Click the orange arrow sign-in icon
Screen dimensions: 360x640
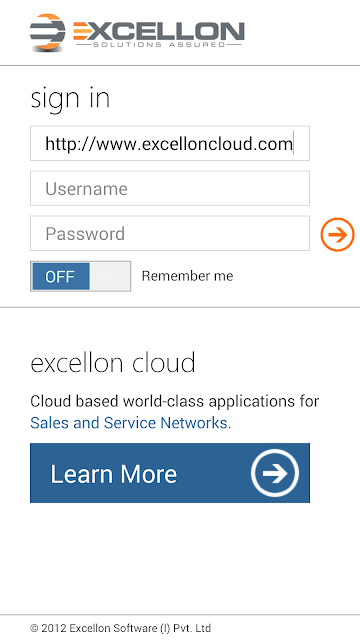(337, 234)
